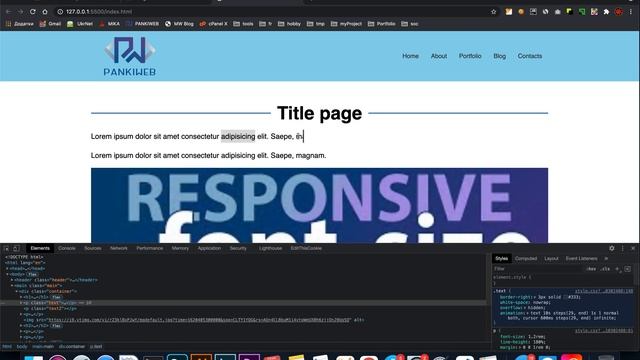
Task: Switch to the EditThisCookie DevTools tab
Action: [306, 248]
